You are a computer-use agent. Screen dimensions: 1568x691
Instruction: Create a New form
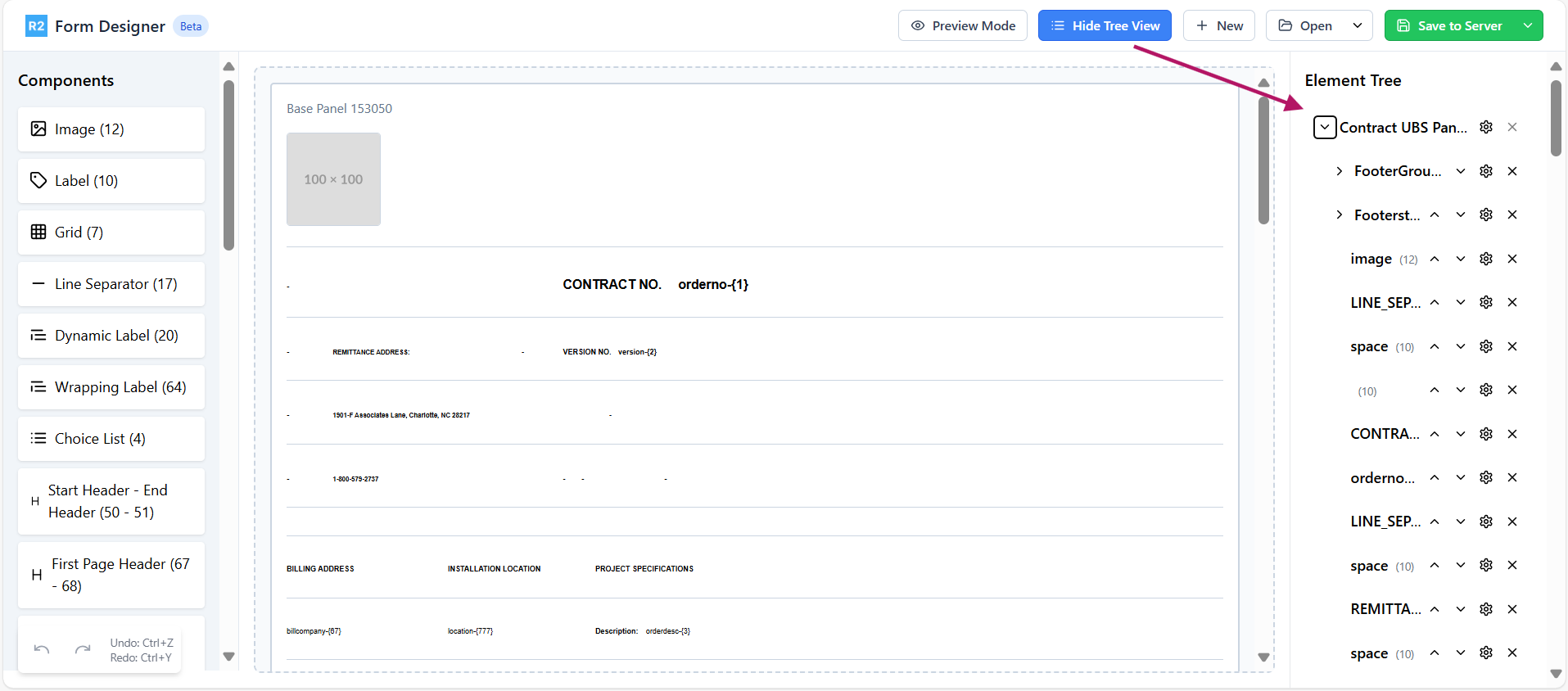[1219, 25]
